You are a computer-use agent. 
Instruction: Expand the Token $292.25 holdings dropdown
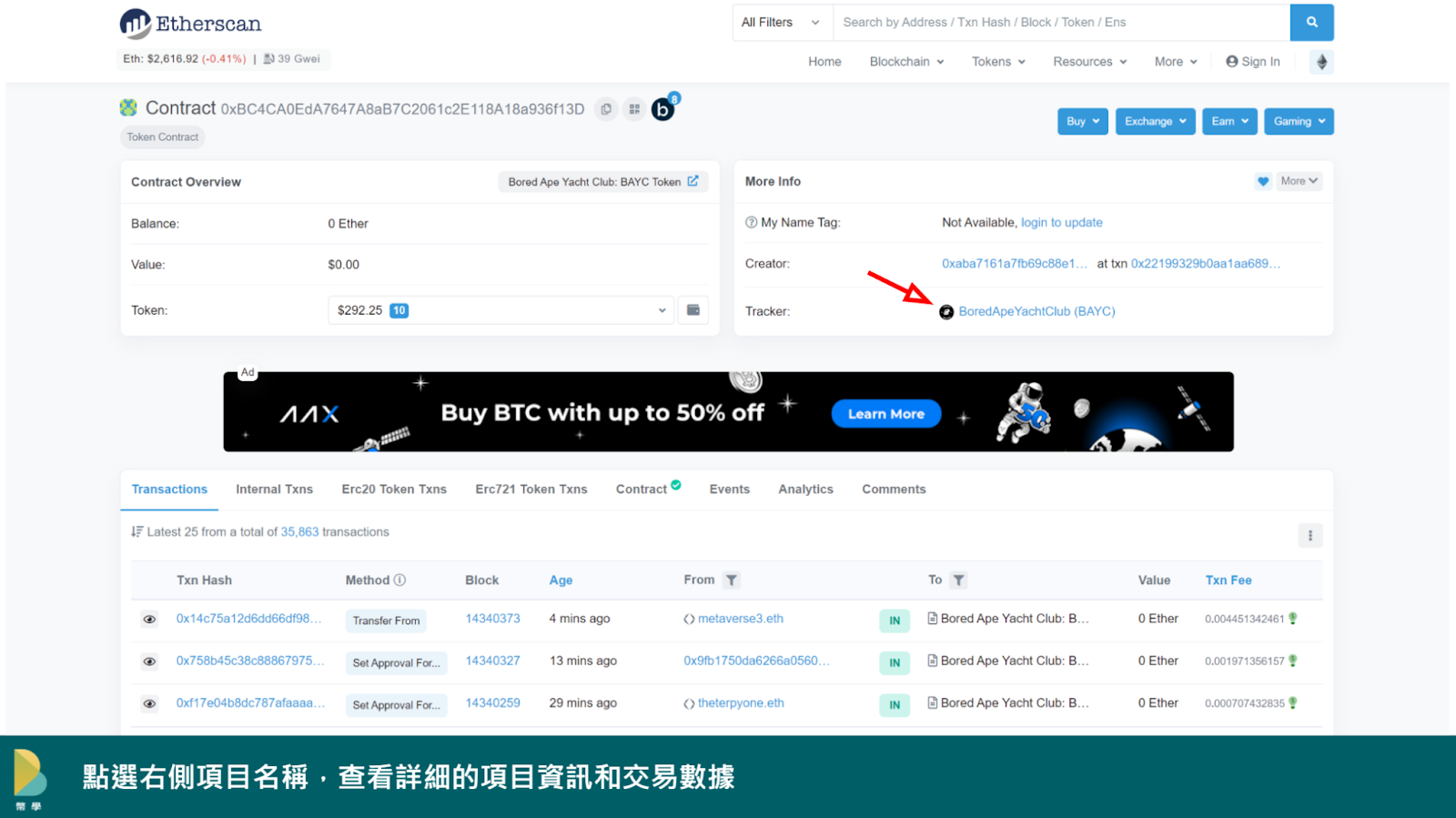click(x=500, y=310)
